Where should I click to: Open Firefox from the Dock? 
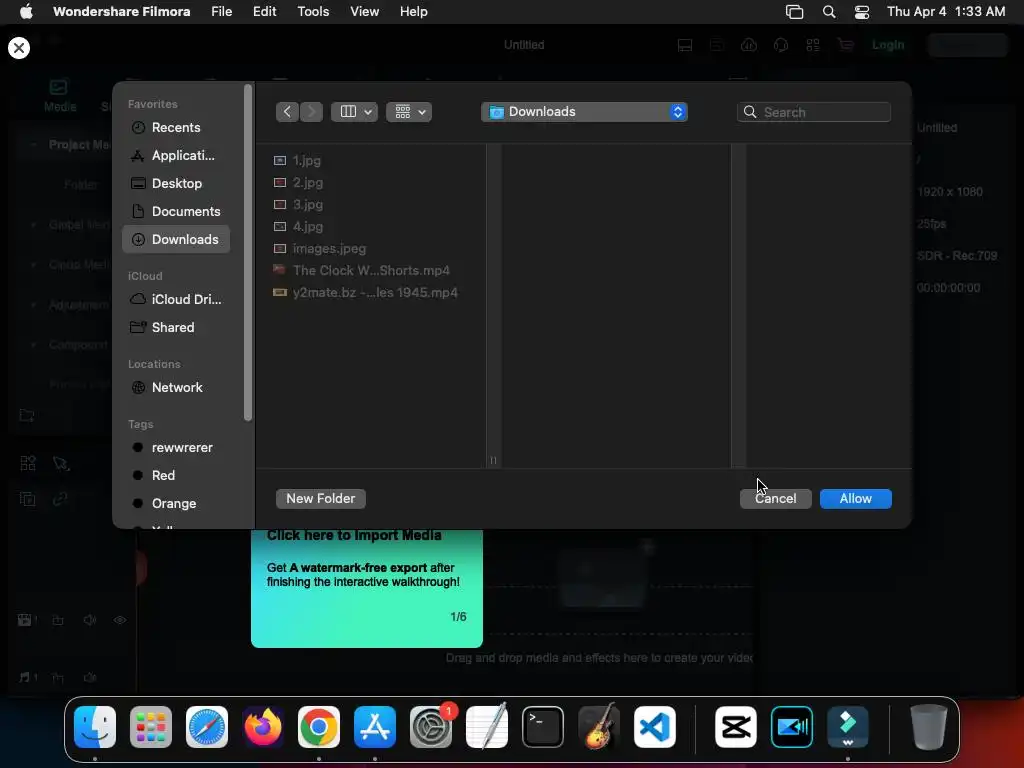click(263, 727)
